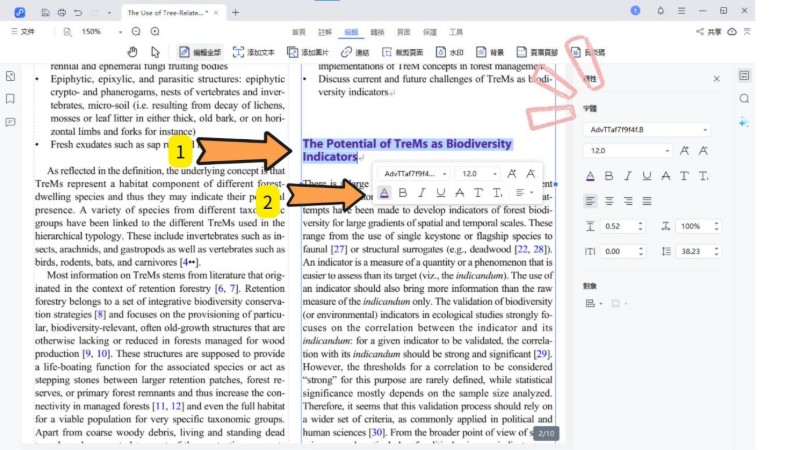This screenshot has width=800, height=450.
Task: Set justified alignment in properties panel
Action: 646,201
